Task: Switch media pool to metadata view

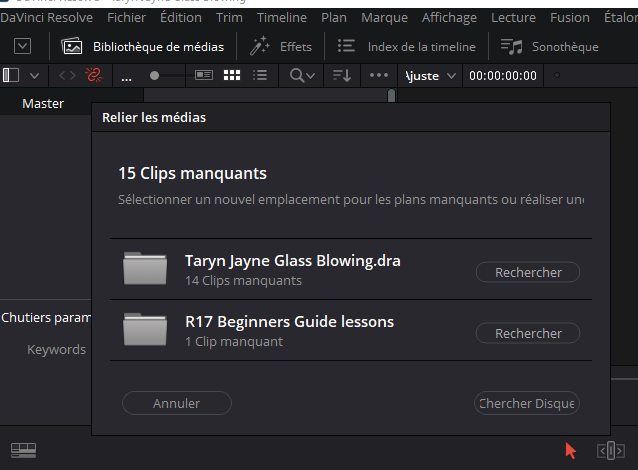Action: (x=204, y=75)
